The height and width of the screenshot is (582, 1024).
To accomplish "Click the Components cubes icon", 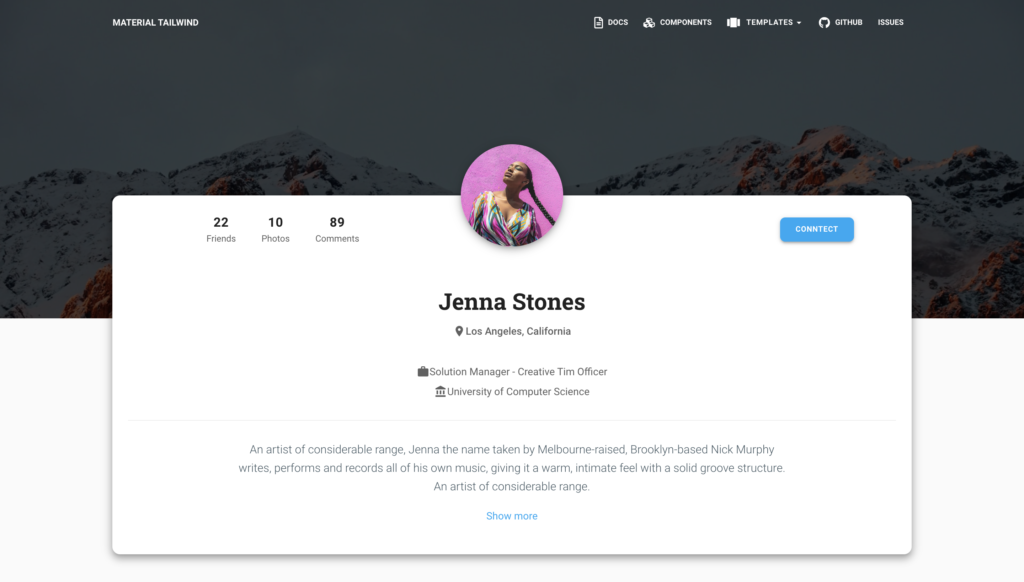I will coord(648,22).
